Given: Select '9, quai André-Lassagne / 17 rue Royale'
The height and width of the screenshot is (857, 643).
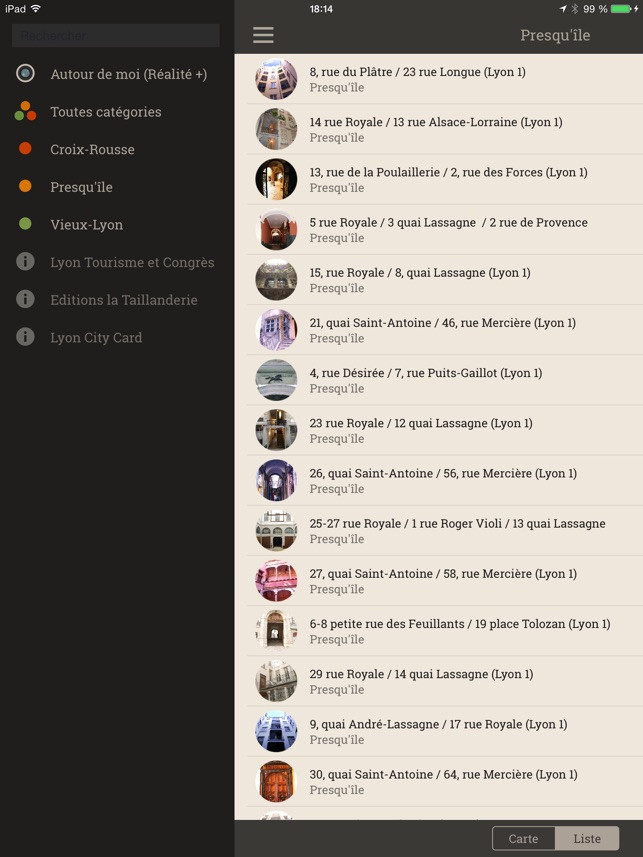Looking at the screenshot, I should pos(438,725).
